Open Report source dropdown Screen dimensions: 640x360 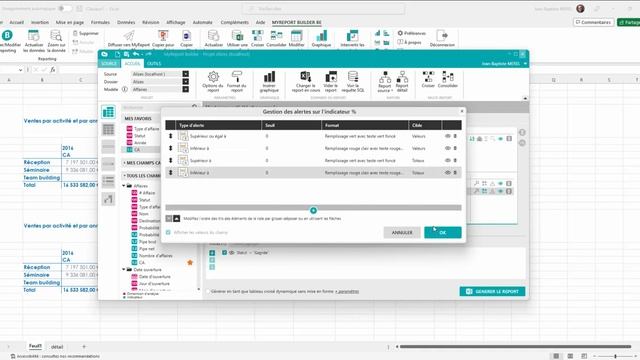pos(384,81)
